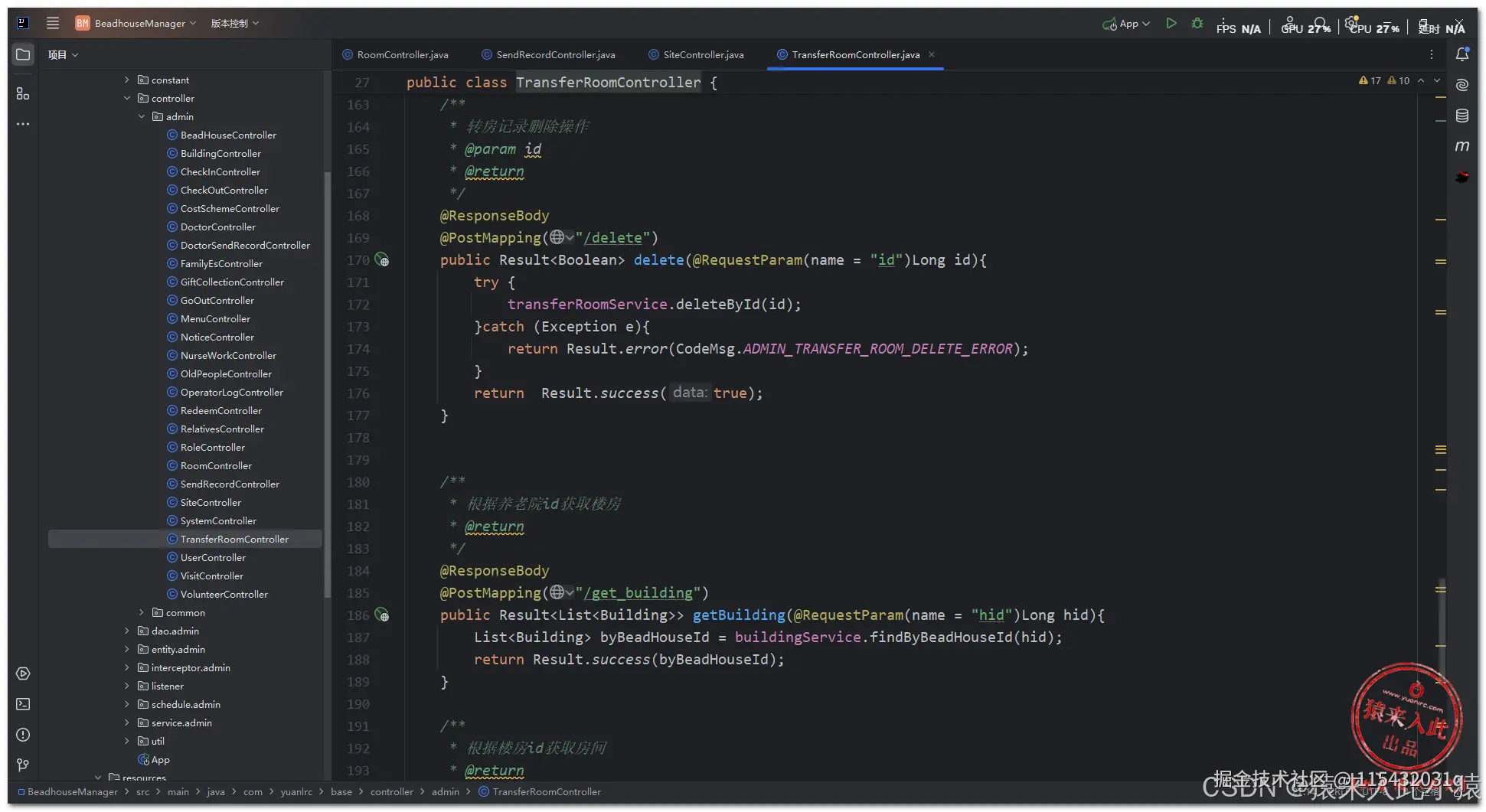This screenshot has height=812, width=1486.
Task: Click the "/get_building" URL mapping link
Action: 638,593
